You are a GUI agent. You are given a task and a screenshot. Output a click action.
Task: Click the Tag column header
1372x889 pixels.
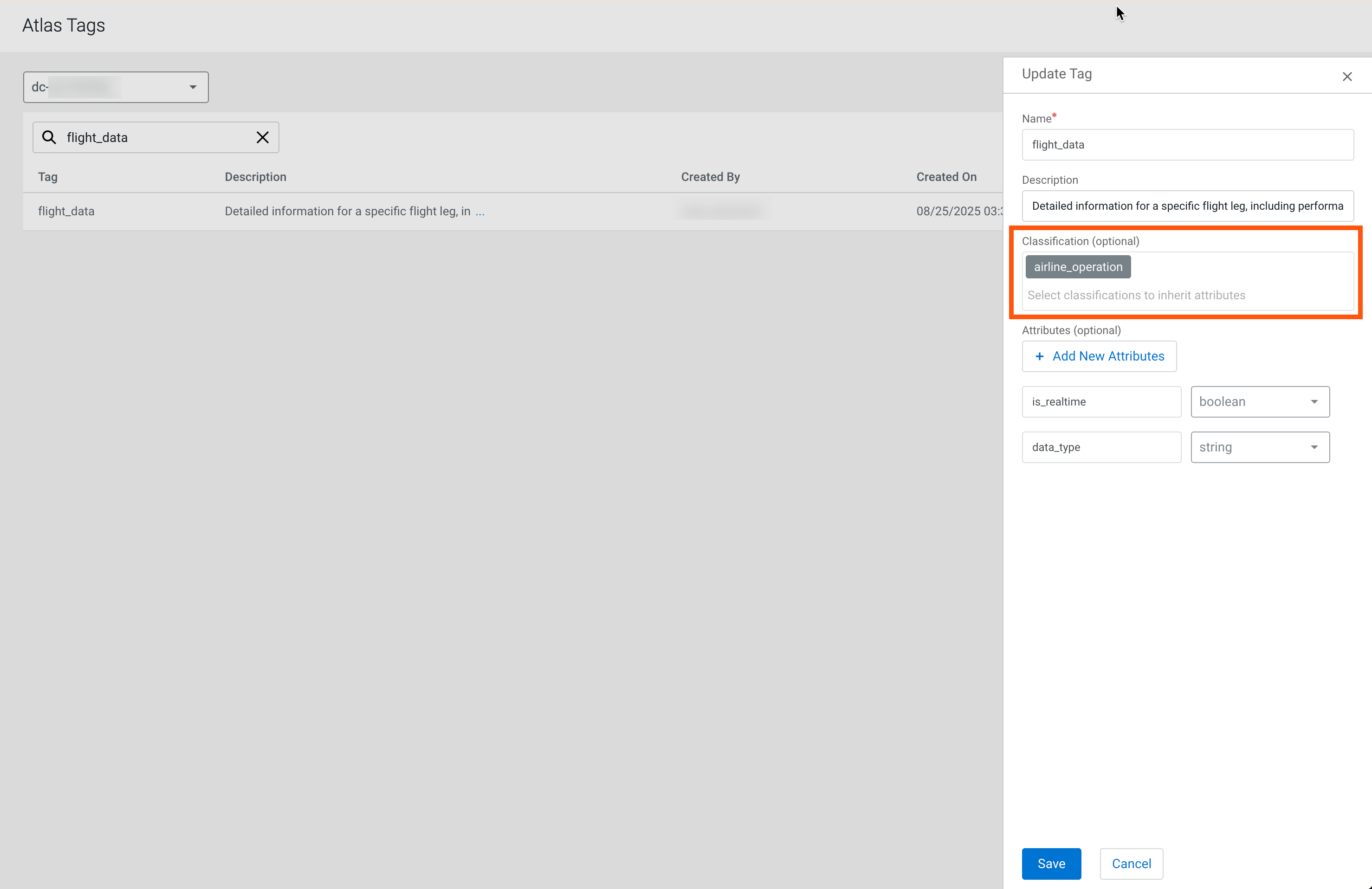click(x=48, y=177)
